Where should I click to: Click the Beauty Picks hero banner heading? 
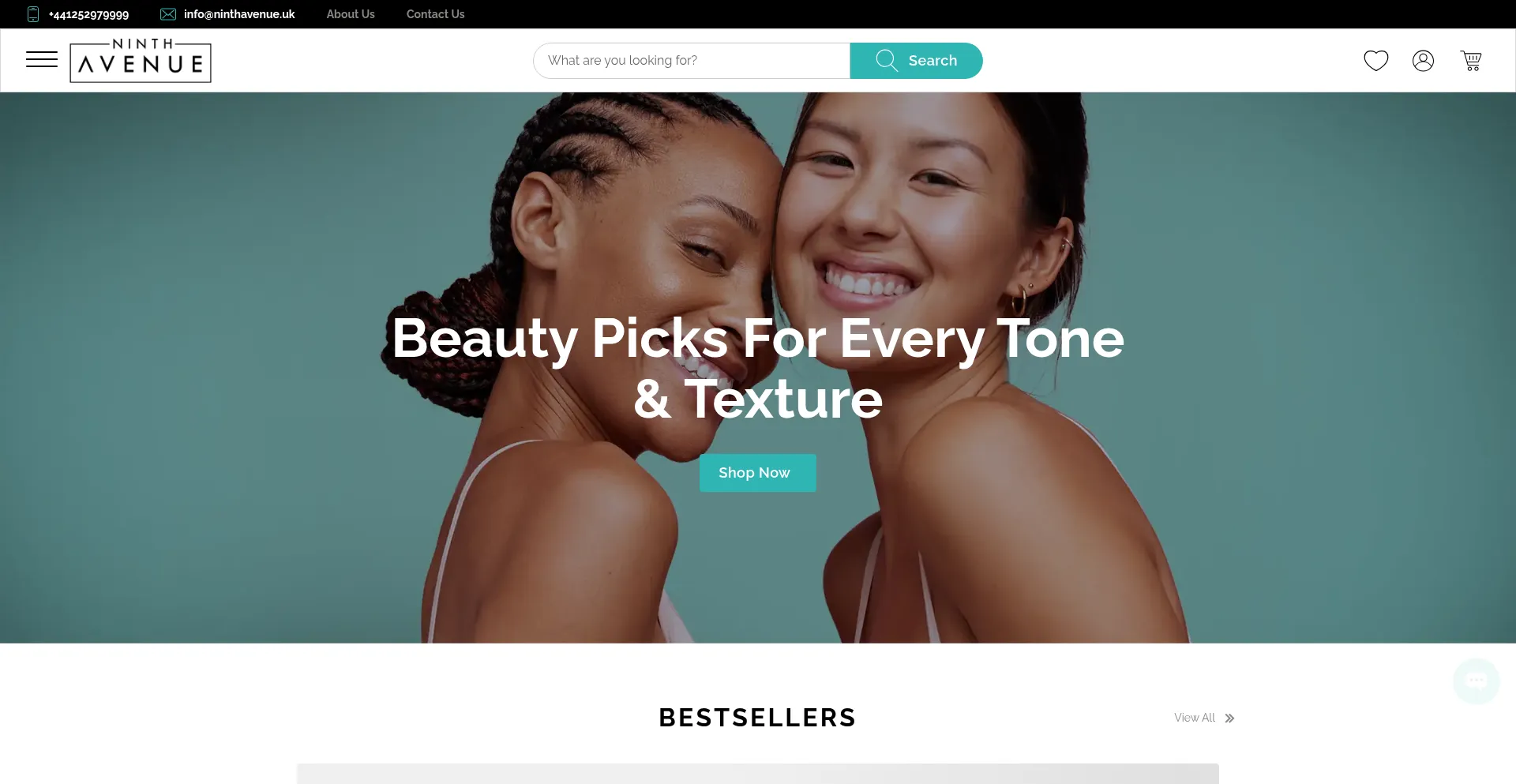point(758,368)
